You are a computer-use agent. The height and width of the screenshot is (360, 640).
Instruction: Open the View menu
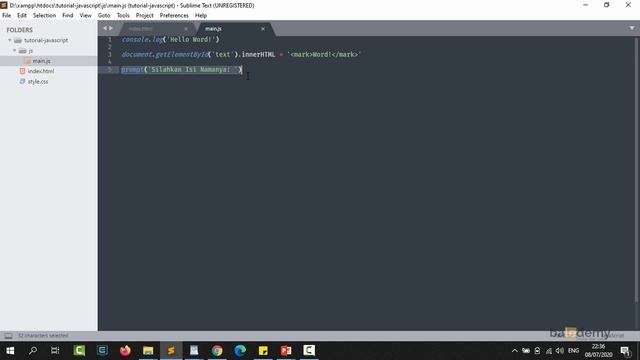click(85, 16)
